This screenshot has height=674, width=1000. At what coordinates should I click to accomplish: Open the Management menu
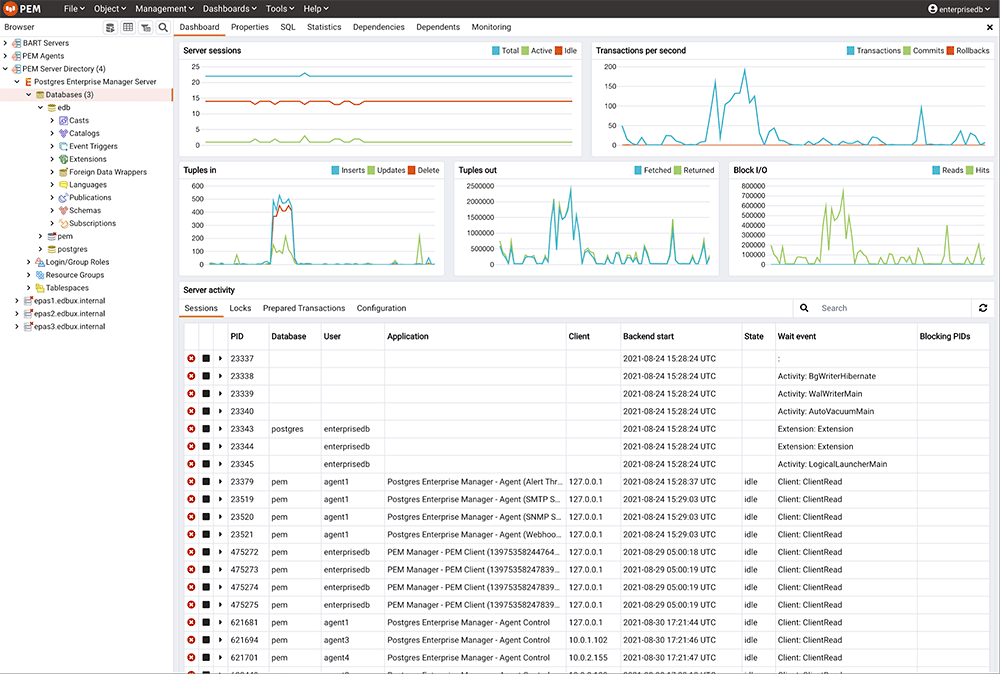coord(165,9)
